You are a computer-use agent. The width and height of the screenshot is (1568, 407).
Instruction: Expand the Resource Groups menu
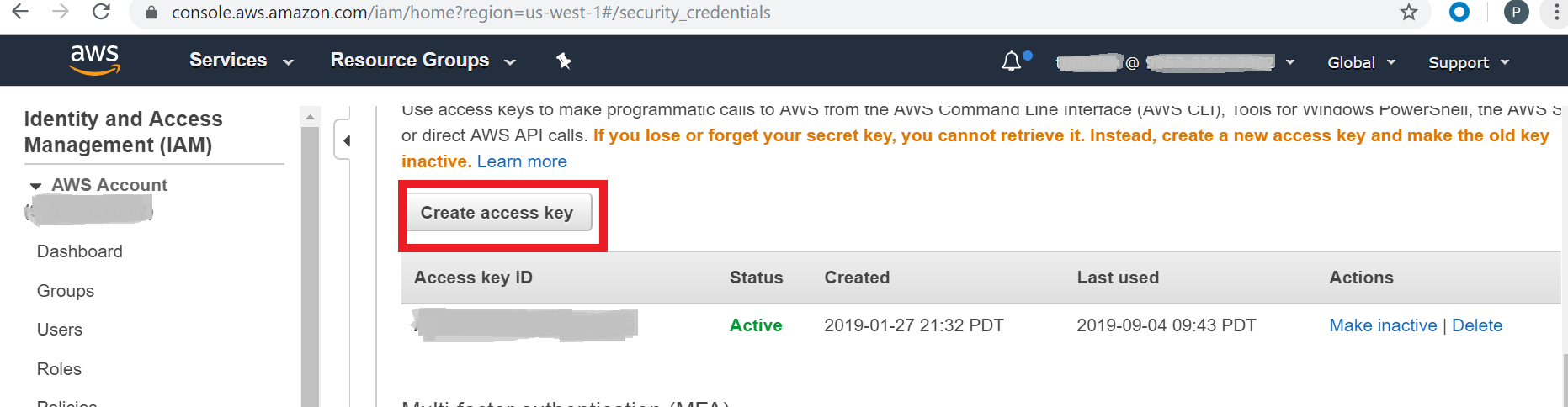[x=423, y=61]
